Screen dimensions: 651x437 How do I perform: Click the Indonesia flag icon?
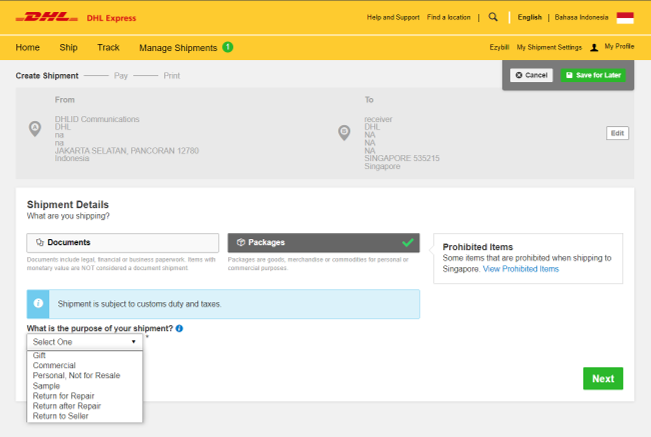[625, 17]
